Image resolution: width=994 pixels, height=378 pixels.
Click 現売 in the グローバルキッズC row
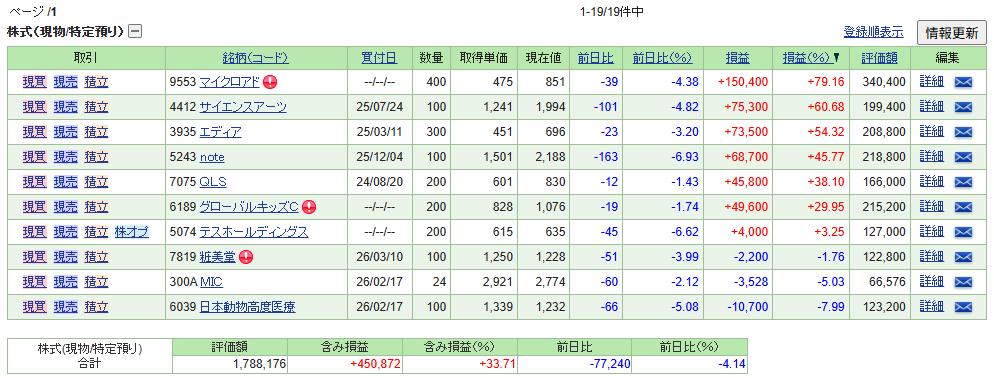point(65,207)
